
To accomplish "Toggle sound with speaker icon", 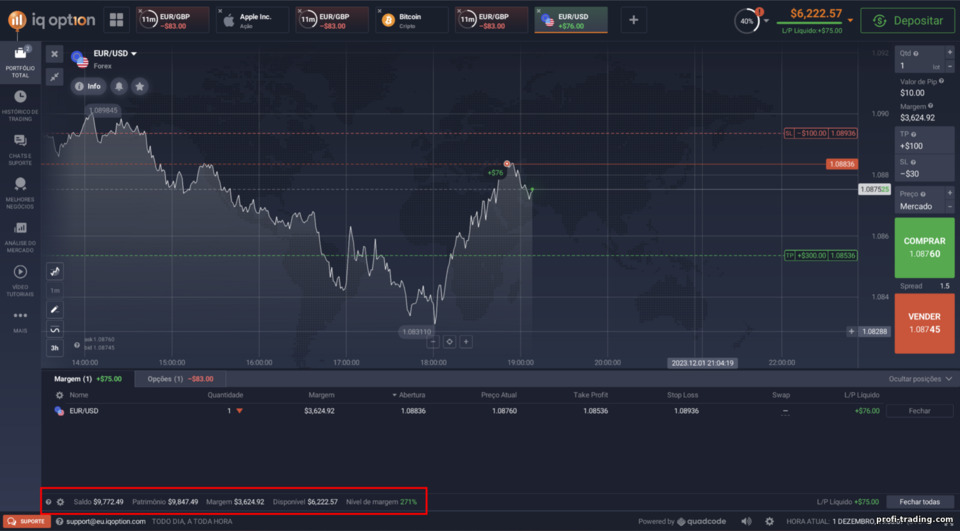I will (x=746, y=521).
